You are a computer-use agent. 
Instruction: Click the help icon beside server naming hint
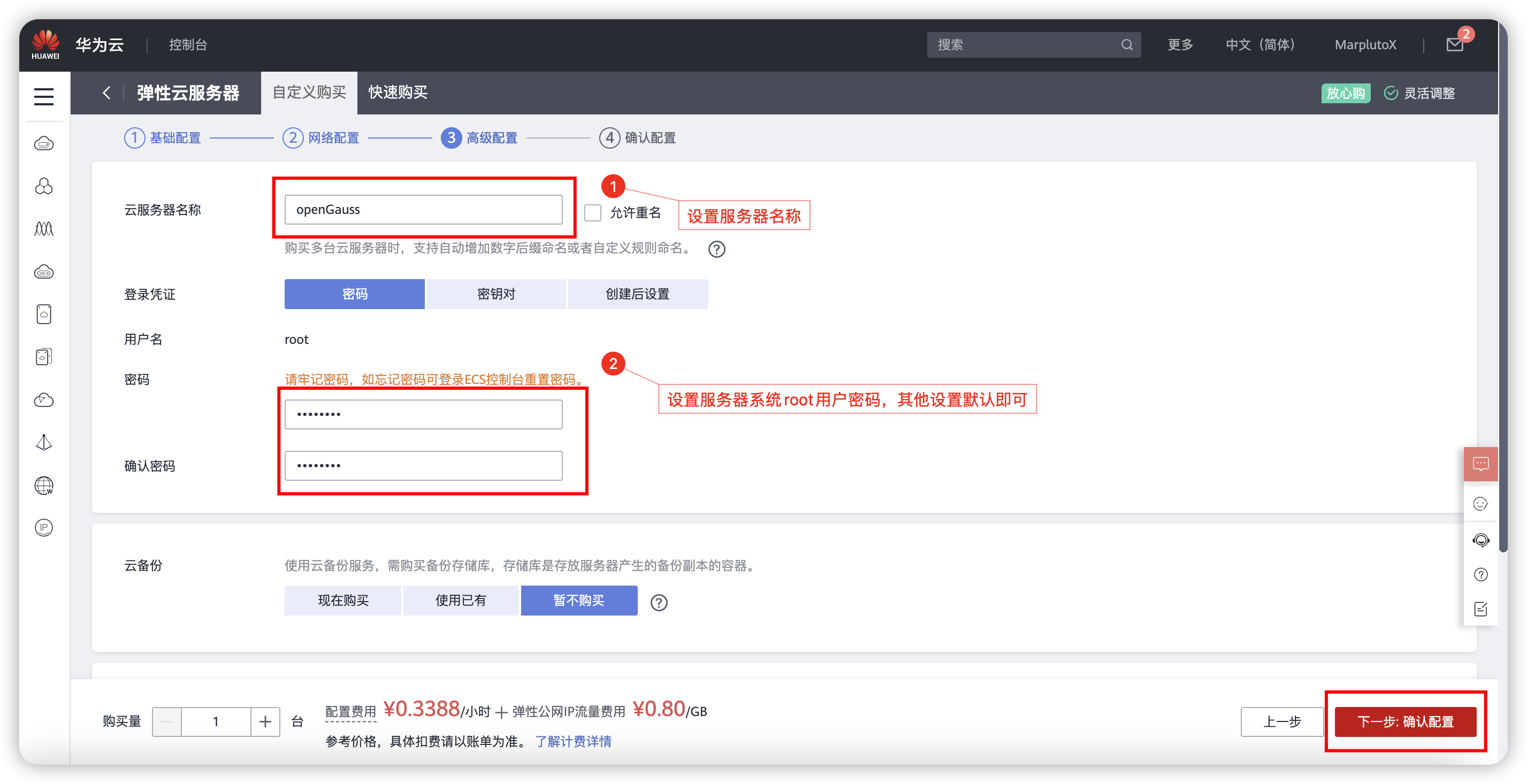[716, 249]
